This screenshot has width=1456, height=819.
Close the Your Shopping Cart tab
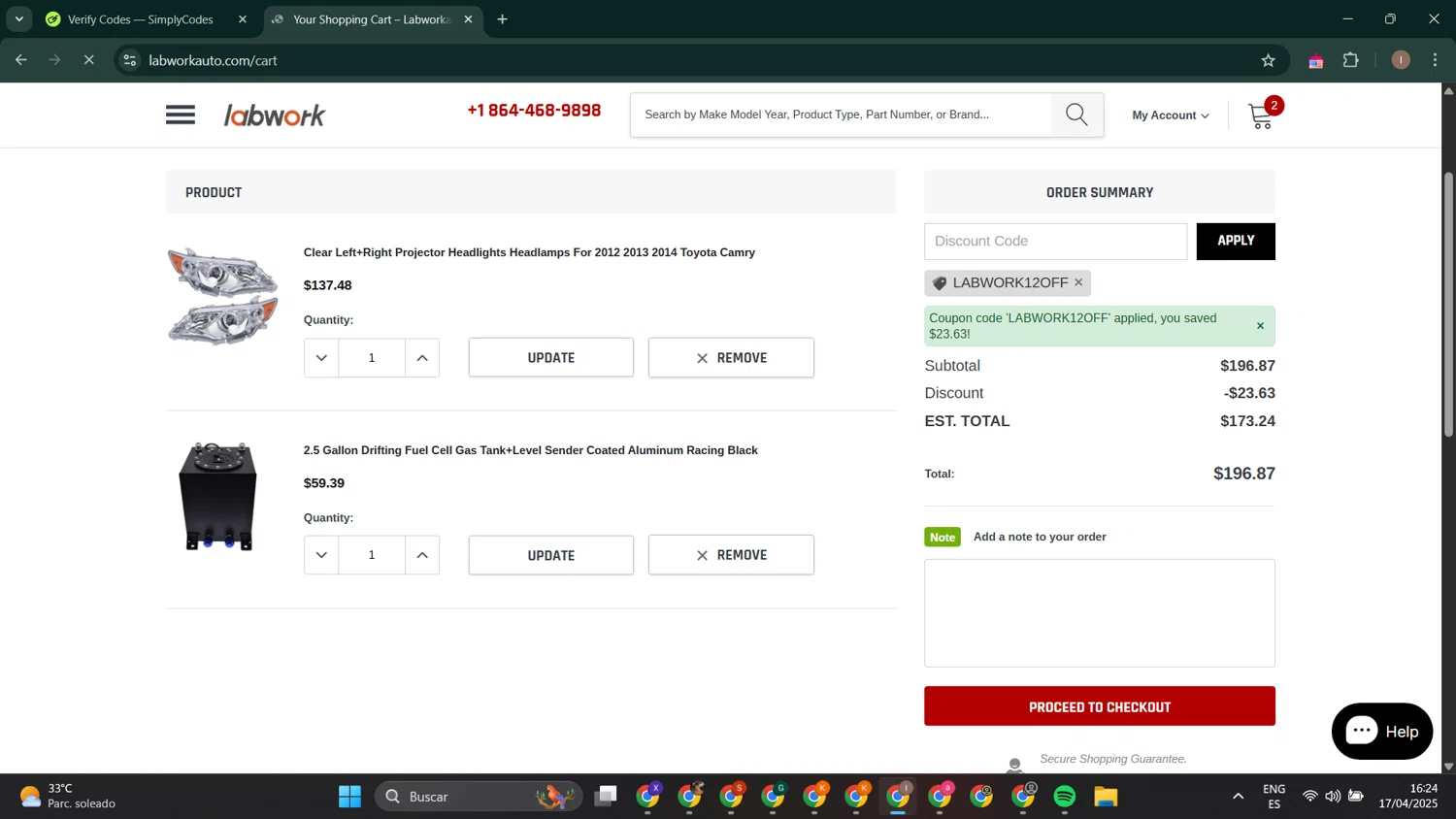point(468,19)
